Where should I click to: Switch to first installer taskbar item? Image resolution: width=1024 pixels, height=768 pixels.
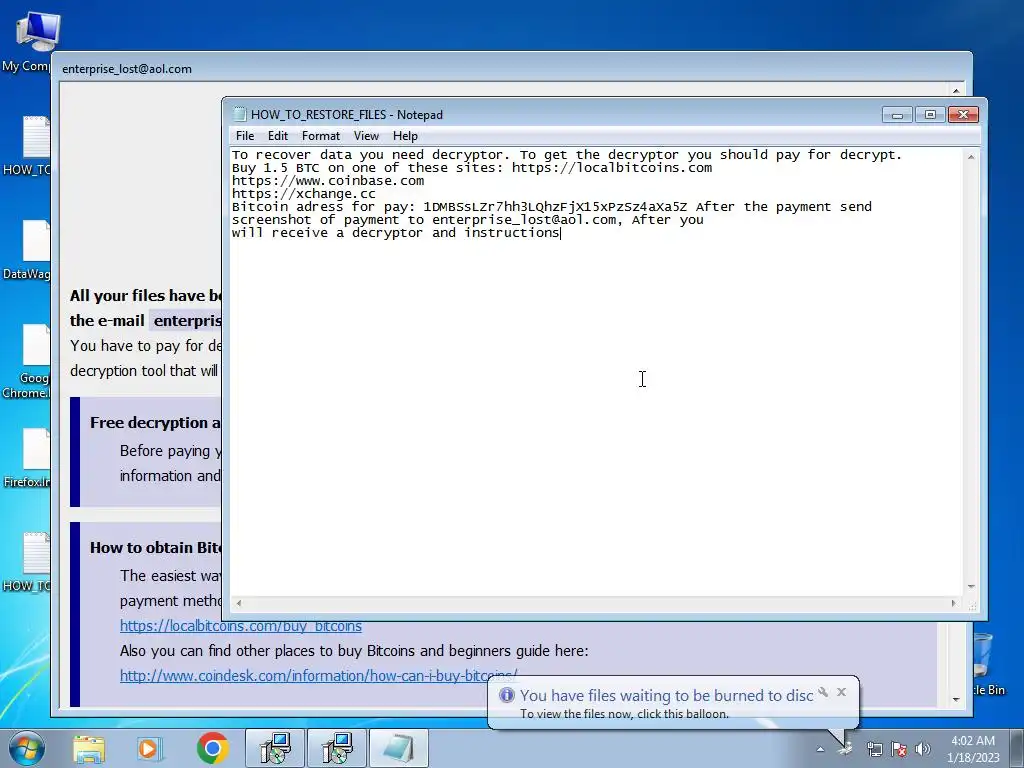coord(274,748)
